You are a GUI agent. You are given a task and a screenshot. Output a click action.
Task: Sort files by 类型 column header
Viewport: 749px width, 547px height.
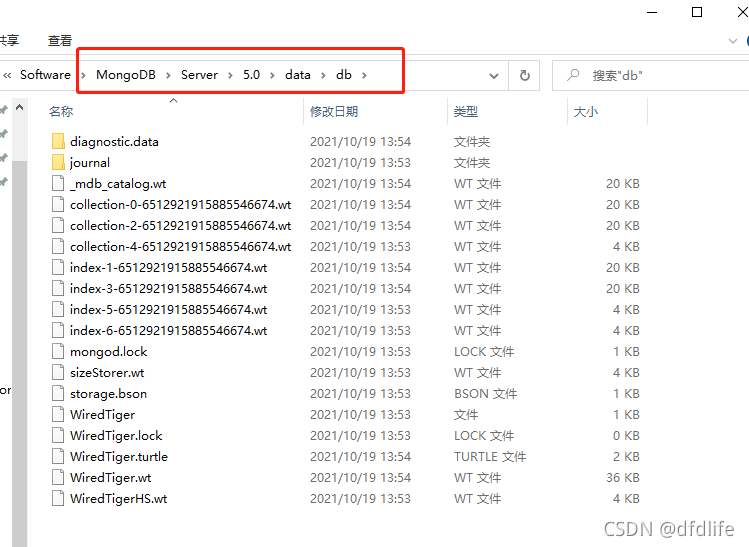[x=466, y=112]
